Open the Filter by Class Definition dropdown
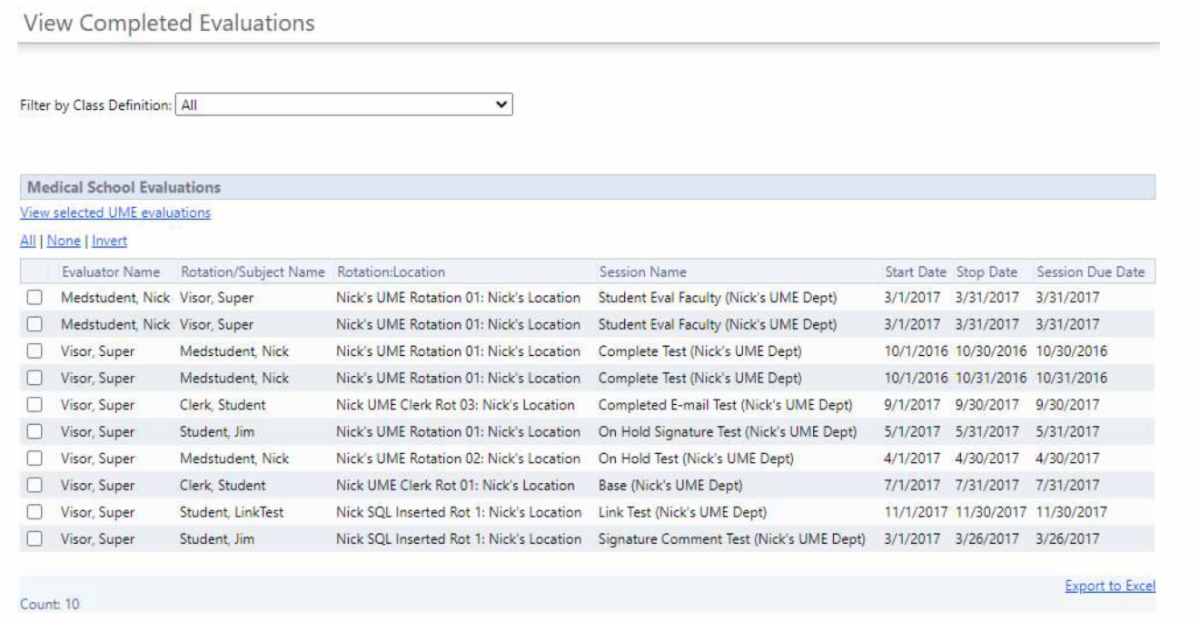The height and width of the screenshot is (622, 1200). click(343, 104)
